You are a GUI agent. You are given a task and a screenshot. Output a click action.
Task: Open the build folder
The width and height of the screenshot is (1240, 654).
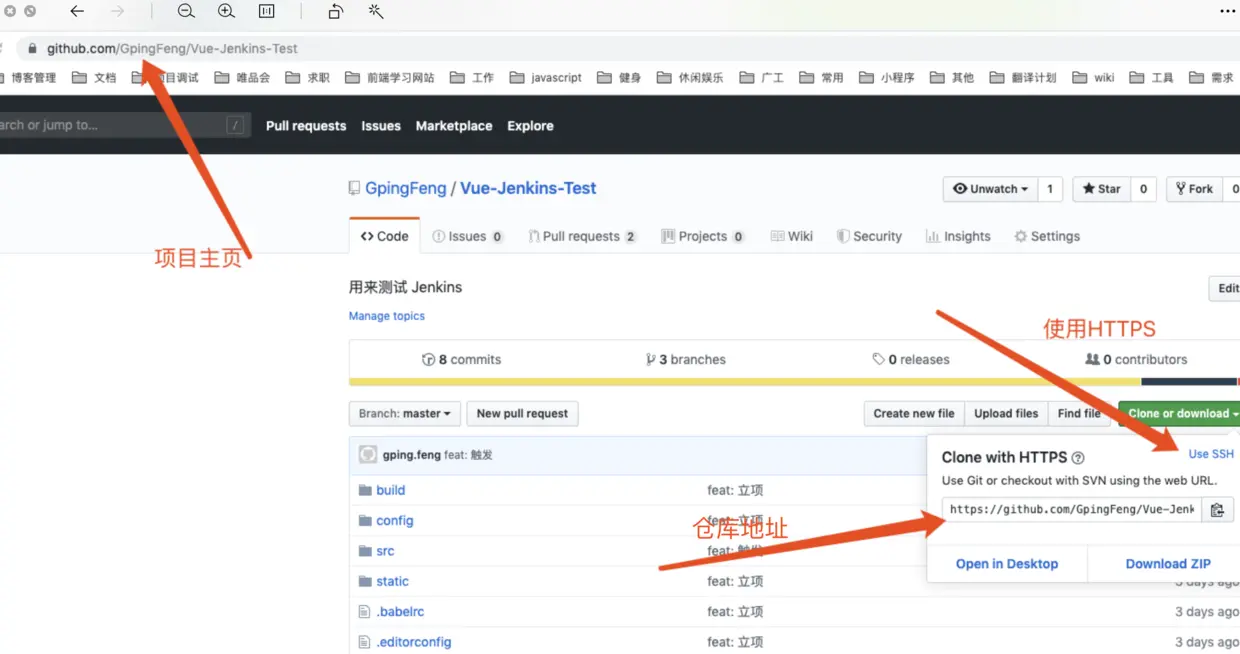click(390, 490)
